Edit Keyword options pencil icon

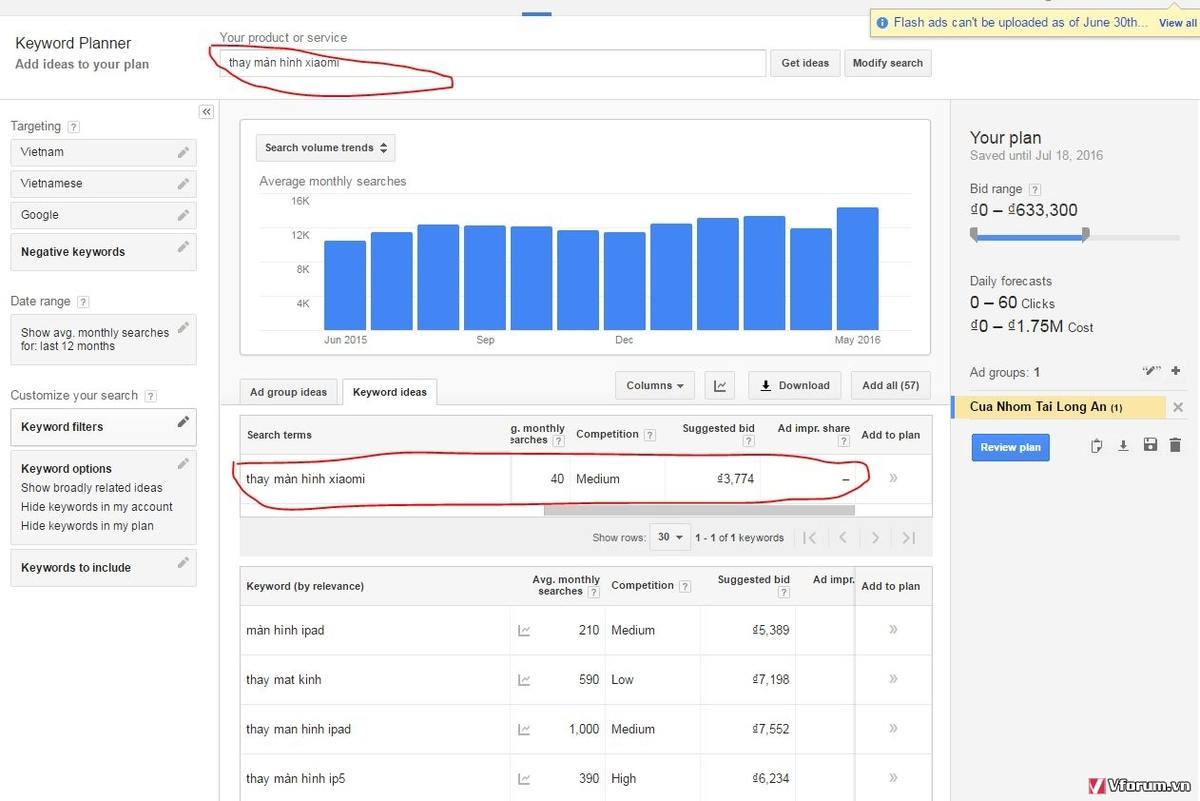pos(183,464)
